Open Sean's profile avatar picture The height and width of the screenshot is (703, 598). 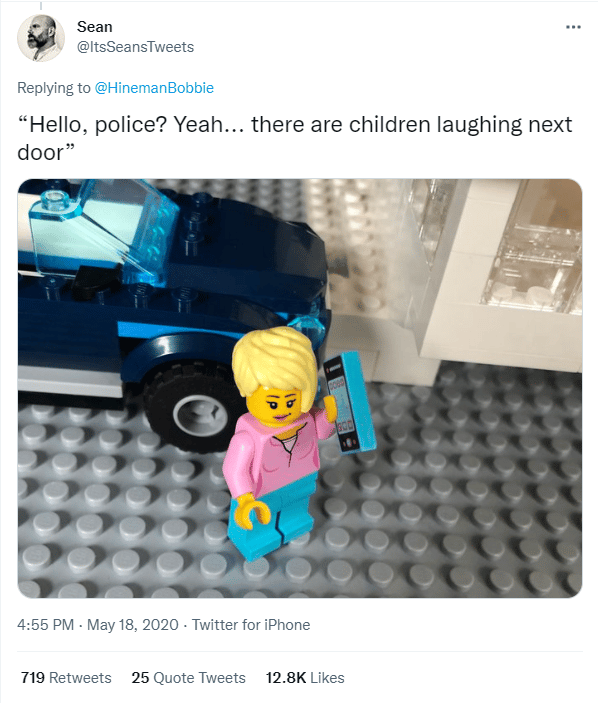(41, 38)
